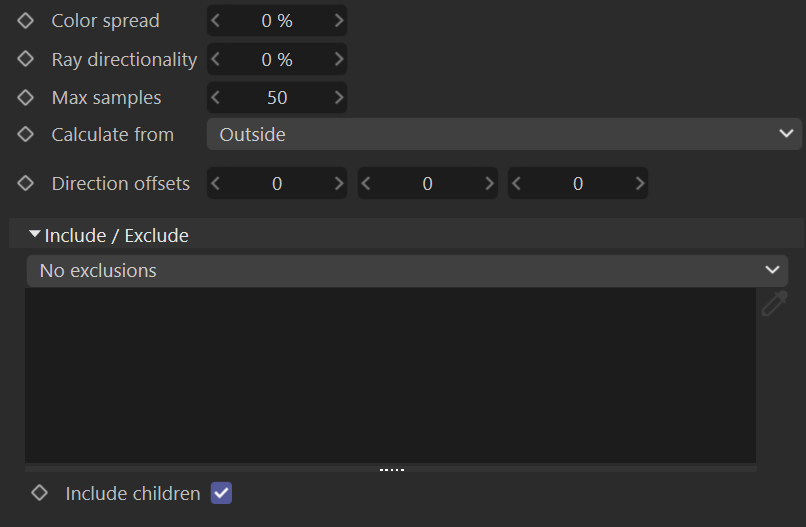Open the Calculate from Outside dropdown

(504, 134)
